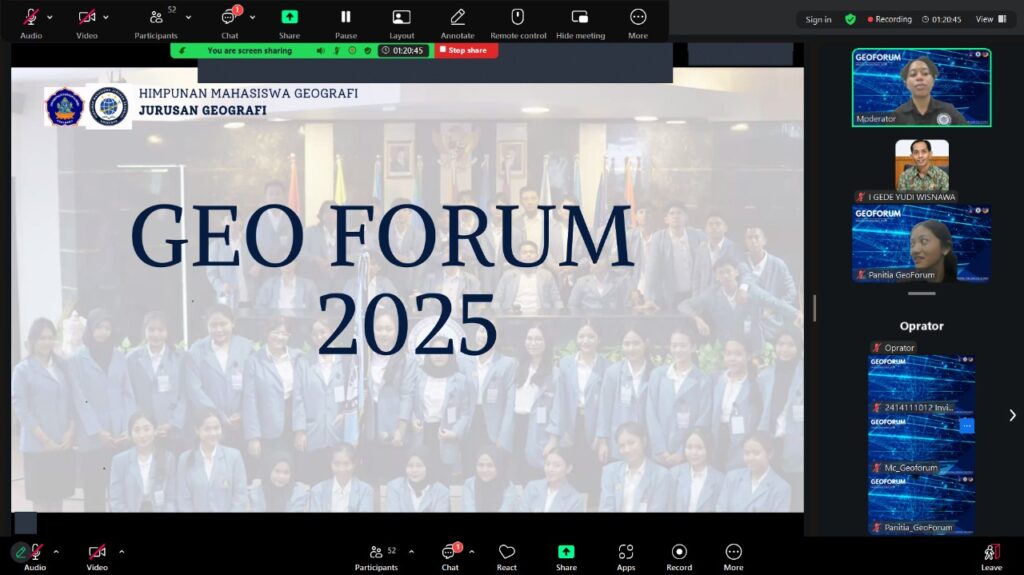The image size is (1024, 575).
Task: Open the View menu at top right
Action: pos(988,19)
